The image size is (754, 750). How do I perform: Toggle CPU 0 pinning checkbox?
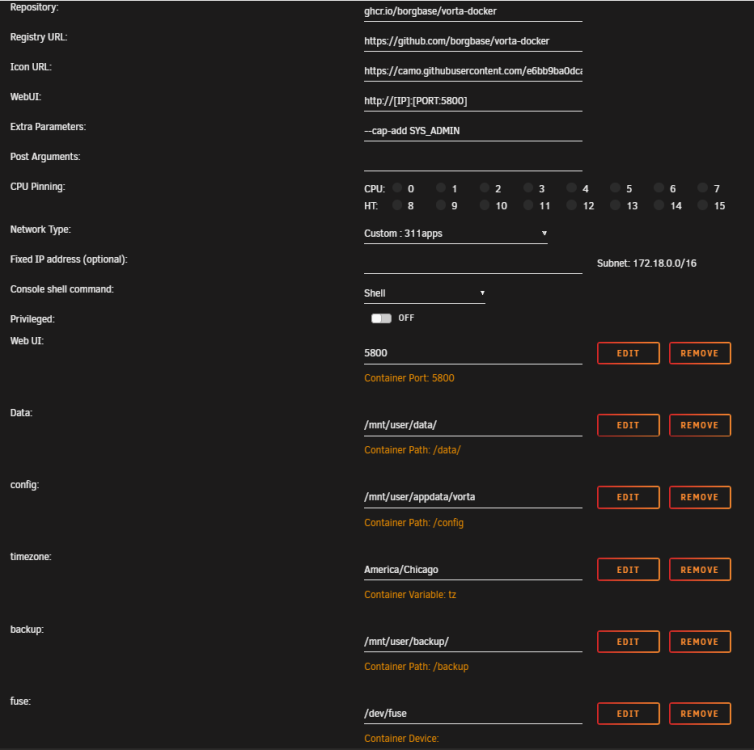397,188
